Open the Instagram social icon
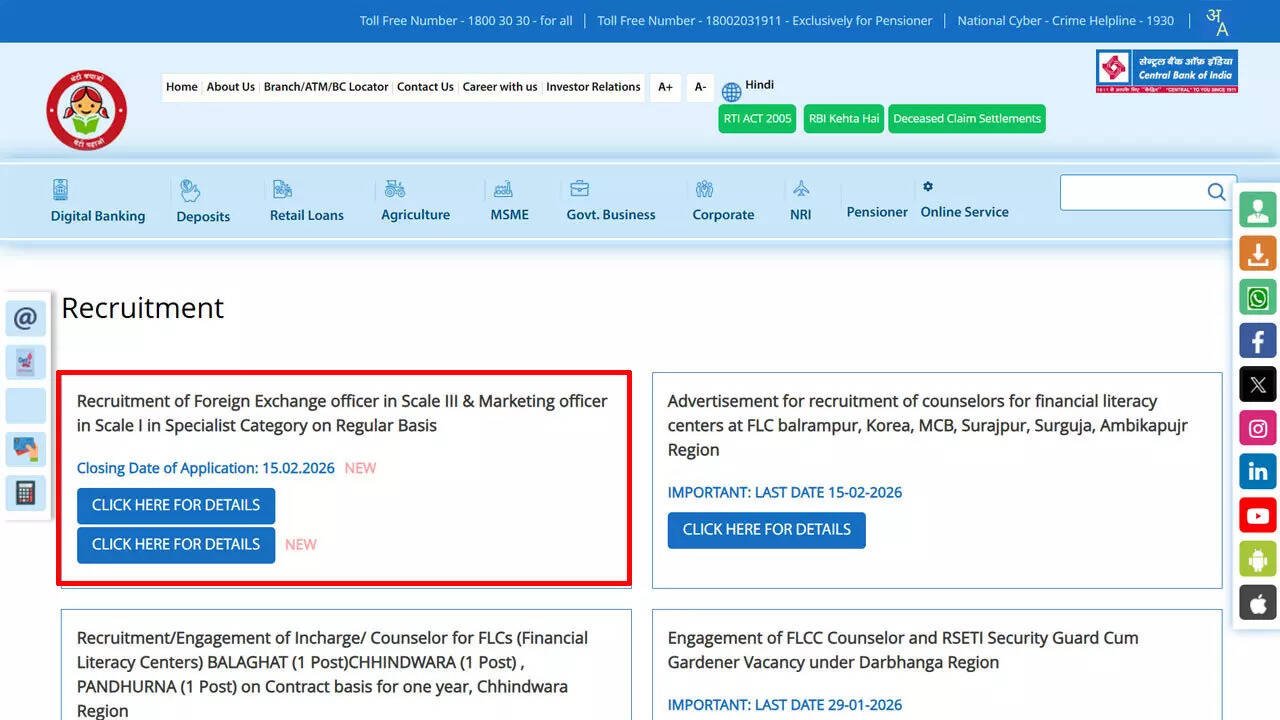Viewport: 1280px width, 720px height. click(x=1257, y=428)
